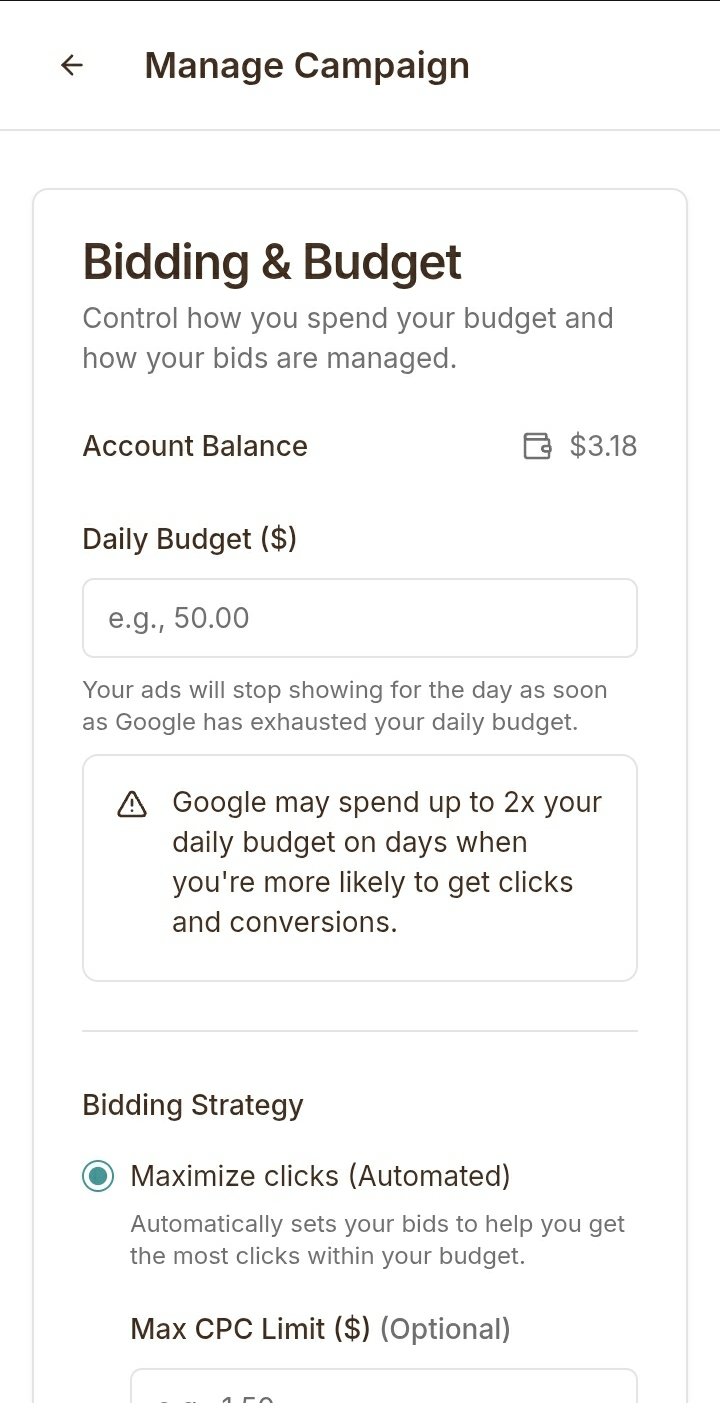
Task: Click the Account Balance label
Action: tap(195, 446)
